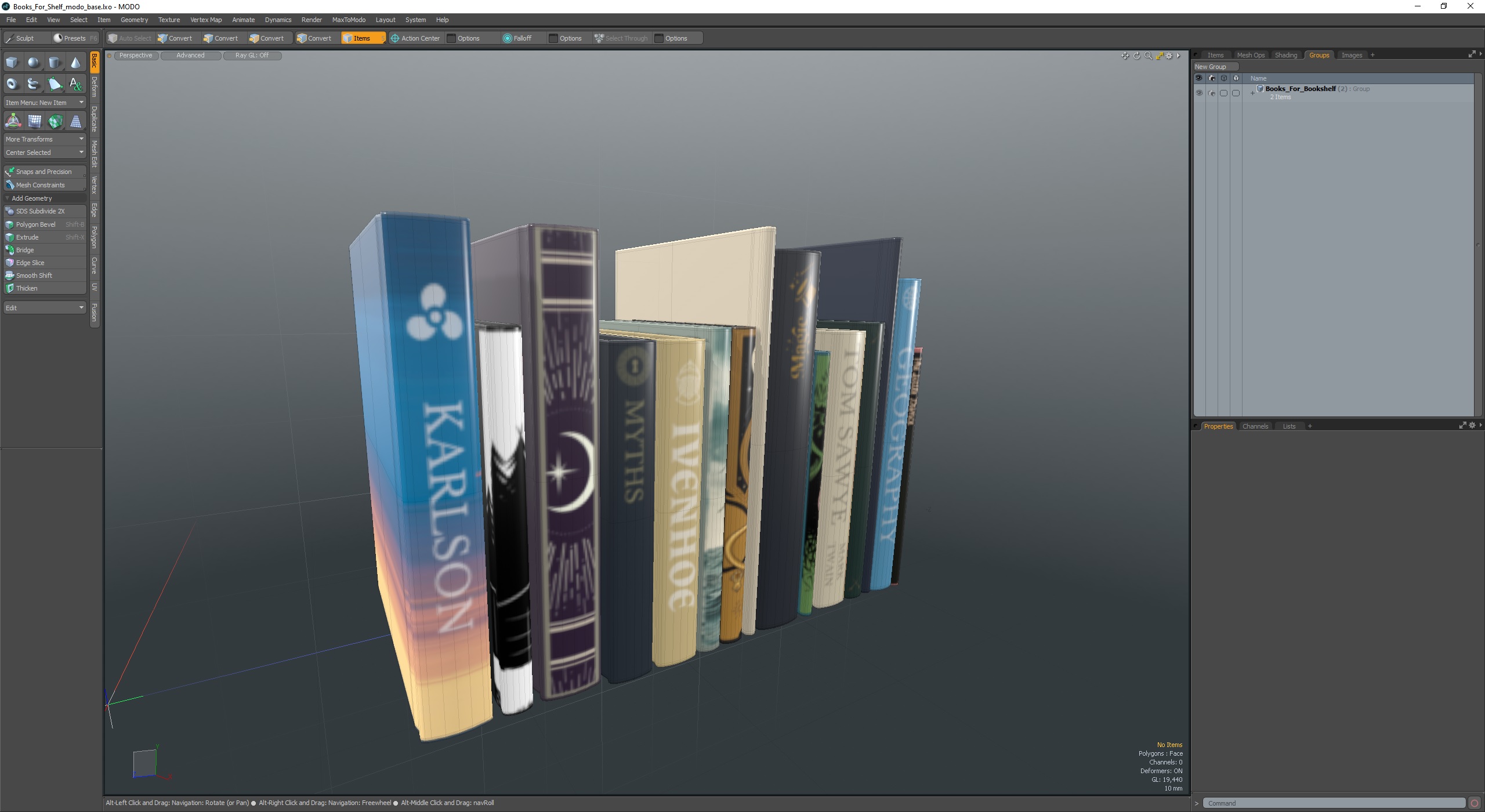Click the viewport zoom magnifier icon

pos(1148,56)
